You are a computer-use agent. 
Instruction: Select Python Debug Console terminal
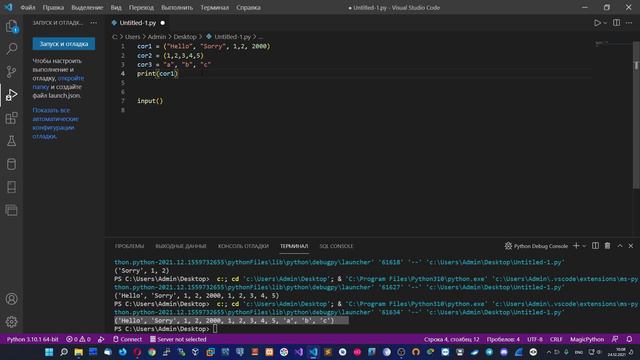click(x=536, y=246)
